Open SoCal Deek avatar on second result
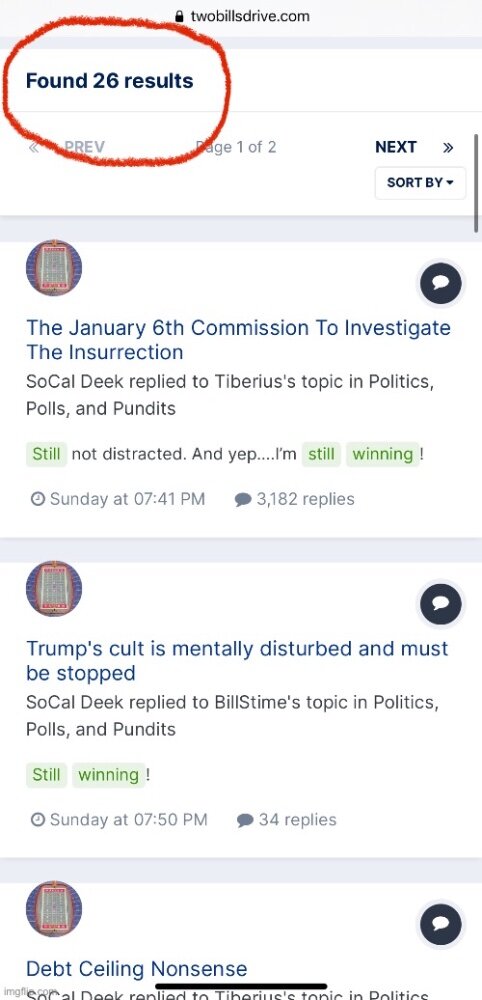The width and height of the screenshot is (482, 1000). pos(54,589)
